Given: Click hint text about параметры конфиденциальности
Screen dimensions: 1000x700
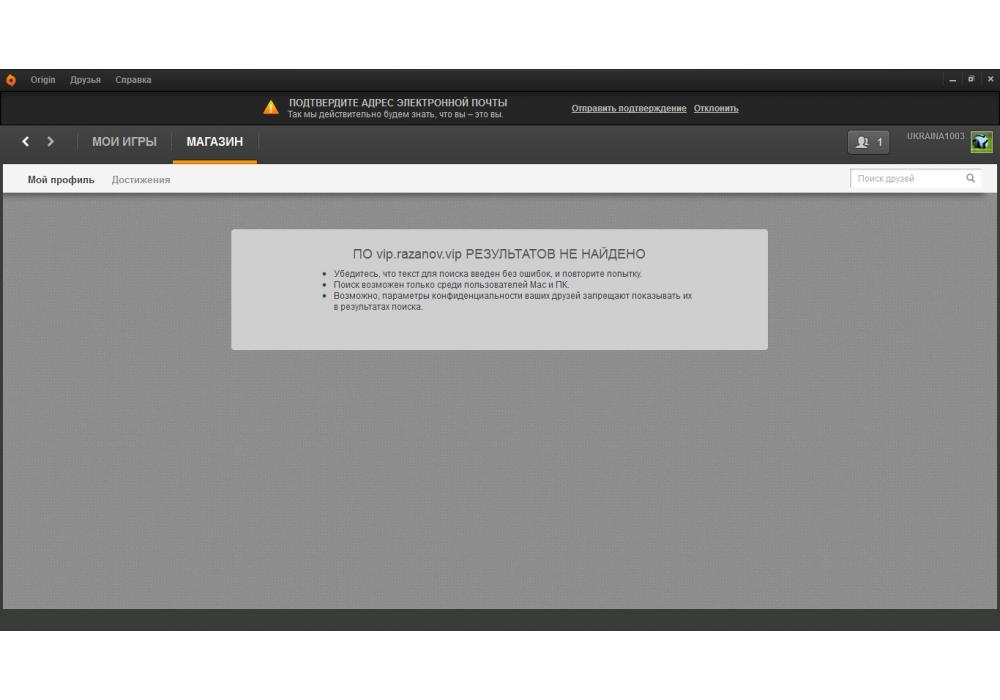Looking at the screenshot, I should [x=513, y=301].
